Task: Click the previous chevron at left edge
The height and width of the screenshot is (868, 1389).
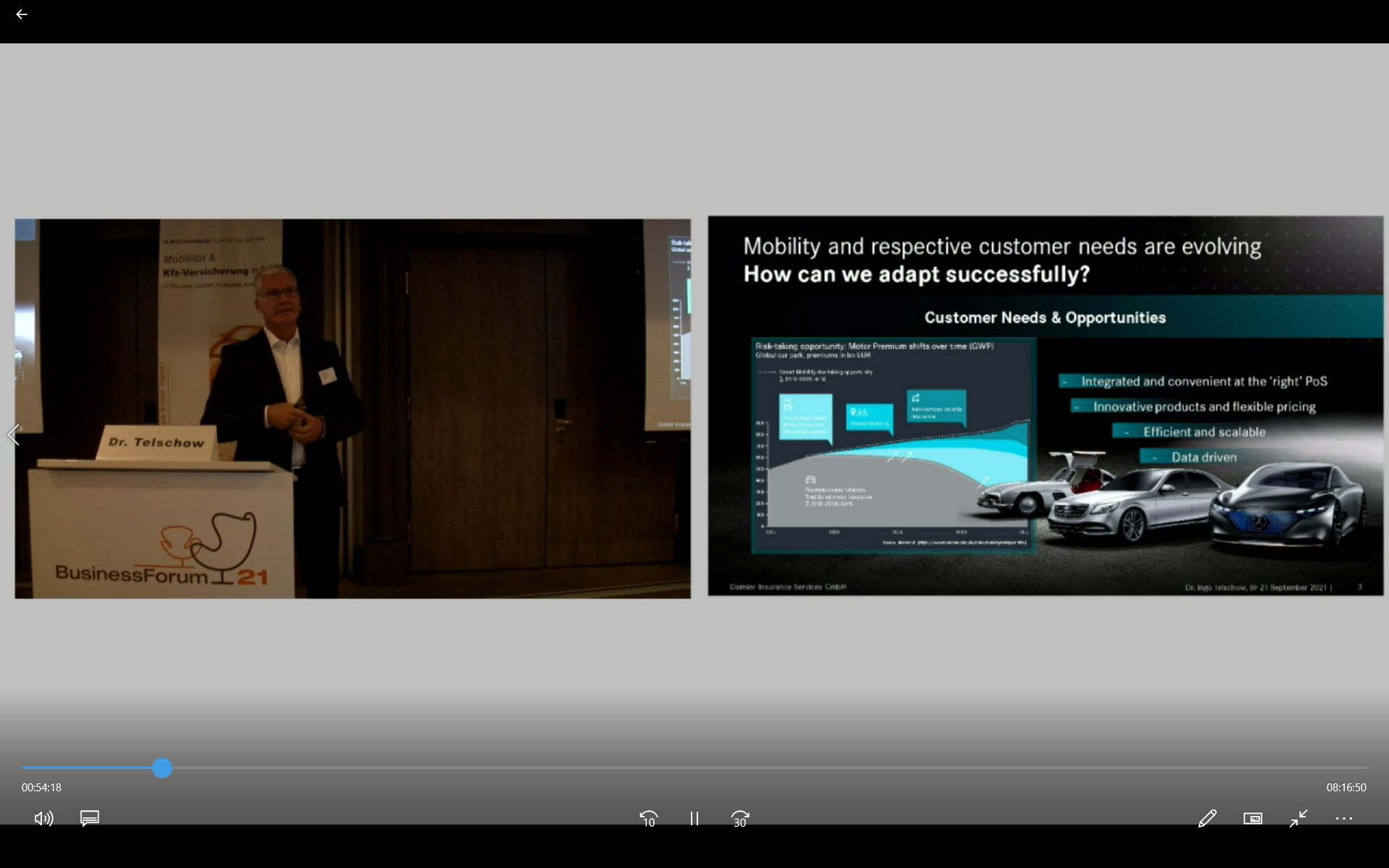Action: (x=13, y=435)
